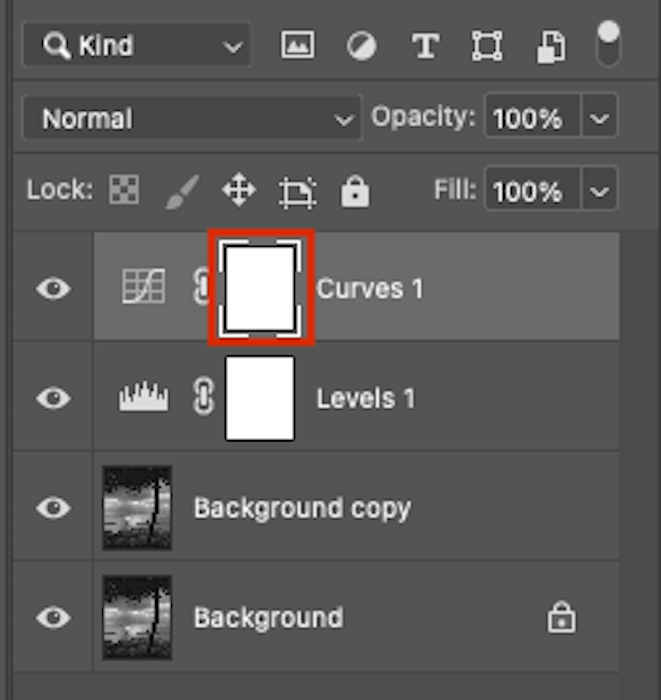The width and height of the screenshot is (661, 700).
Task: Lock all padlock icon in Lock row
Action: pos(355,191)
